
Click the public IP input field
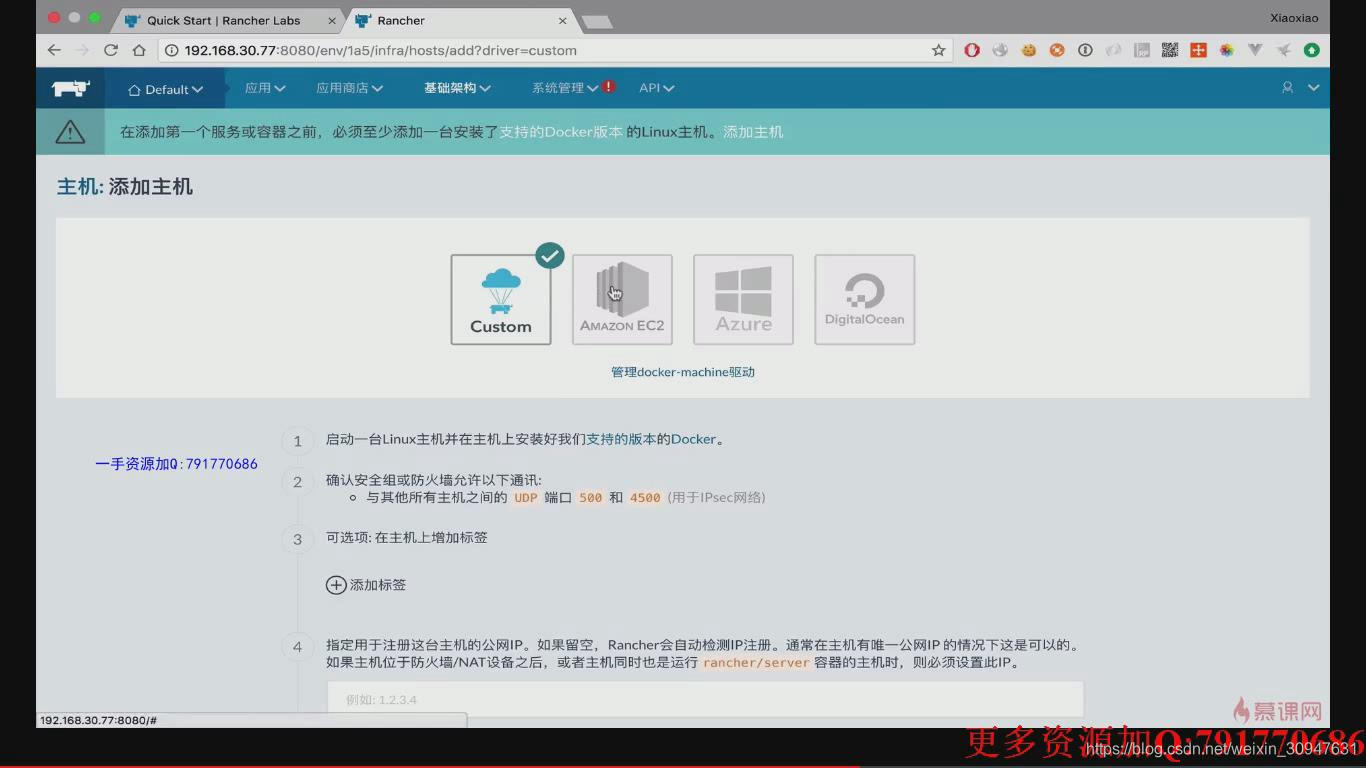click(x=705, y=699)
